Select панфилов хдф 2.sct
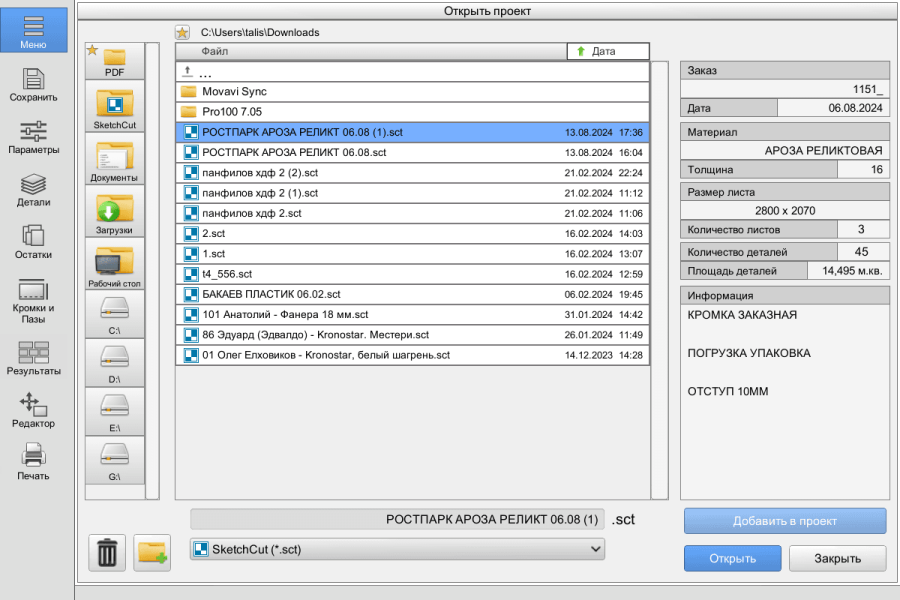The width and height of the screenshot is (900, 600). (413, 214)
